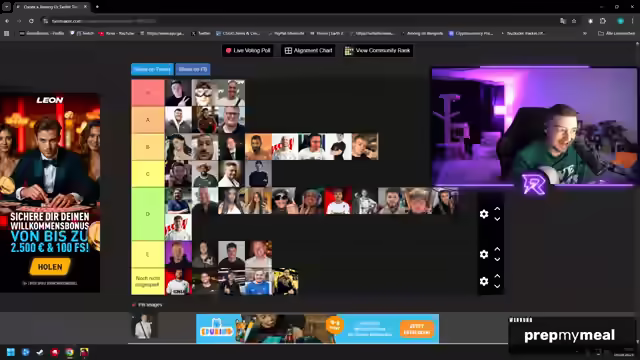The height and width of the screenshot is (360, 640).
Task: Go forward in browser history
Action: pyautogui.click(x=19, y=21)
